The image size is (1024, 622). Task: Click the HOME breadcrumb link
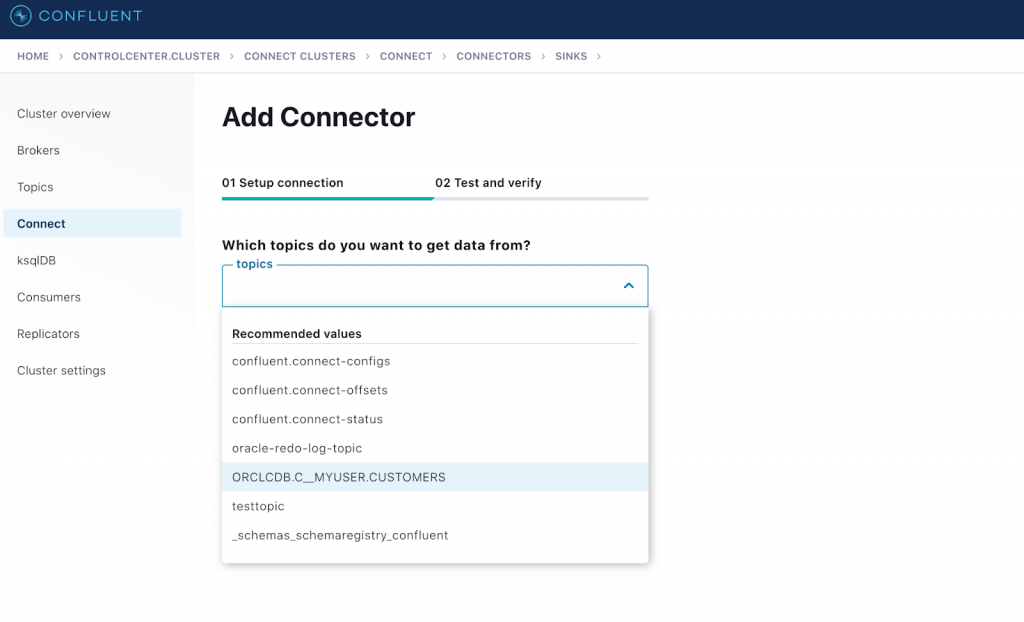point(31,56)
